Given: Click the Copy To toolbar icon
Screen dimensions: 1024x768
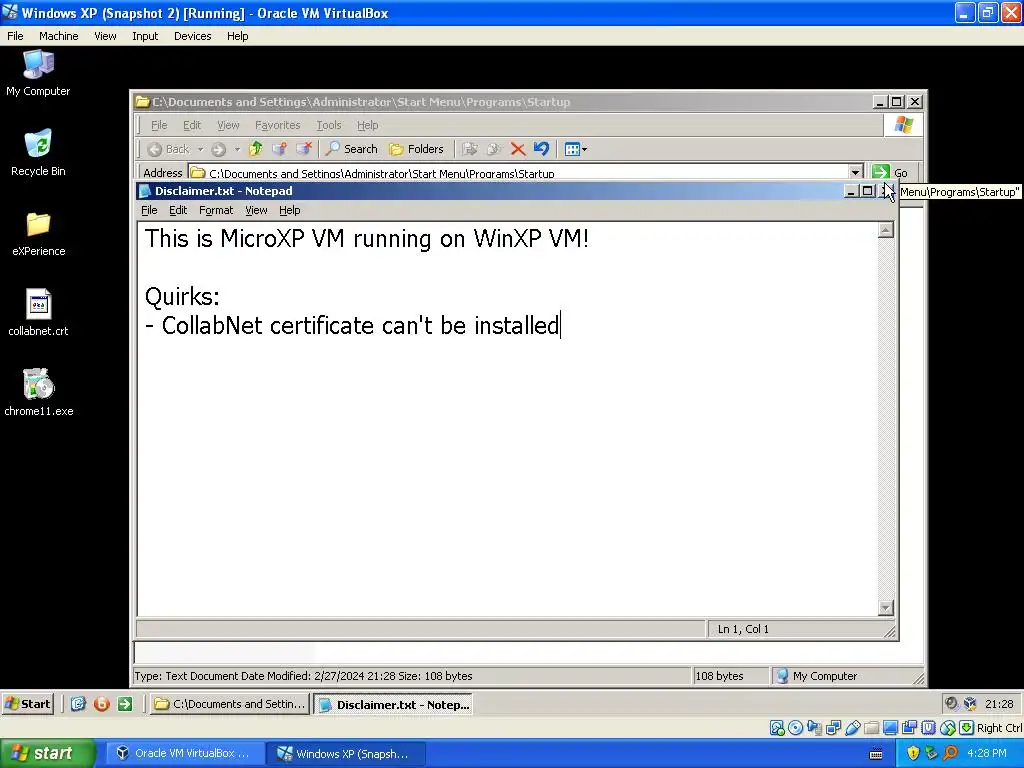Looking at the screenshot, I should pyautogui.click(x=494, y=149).
